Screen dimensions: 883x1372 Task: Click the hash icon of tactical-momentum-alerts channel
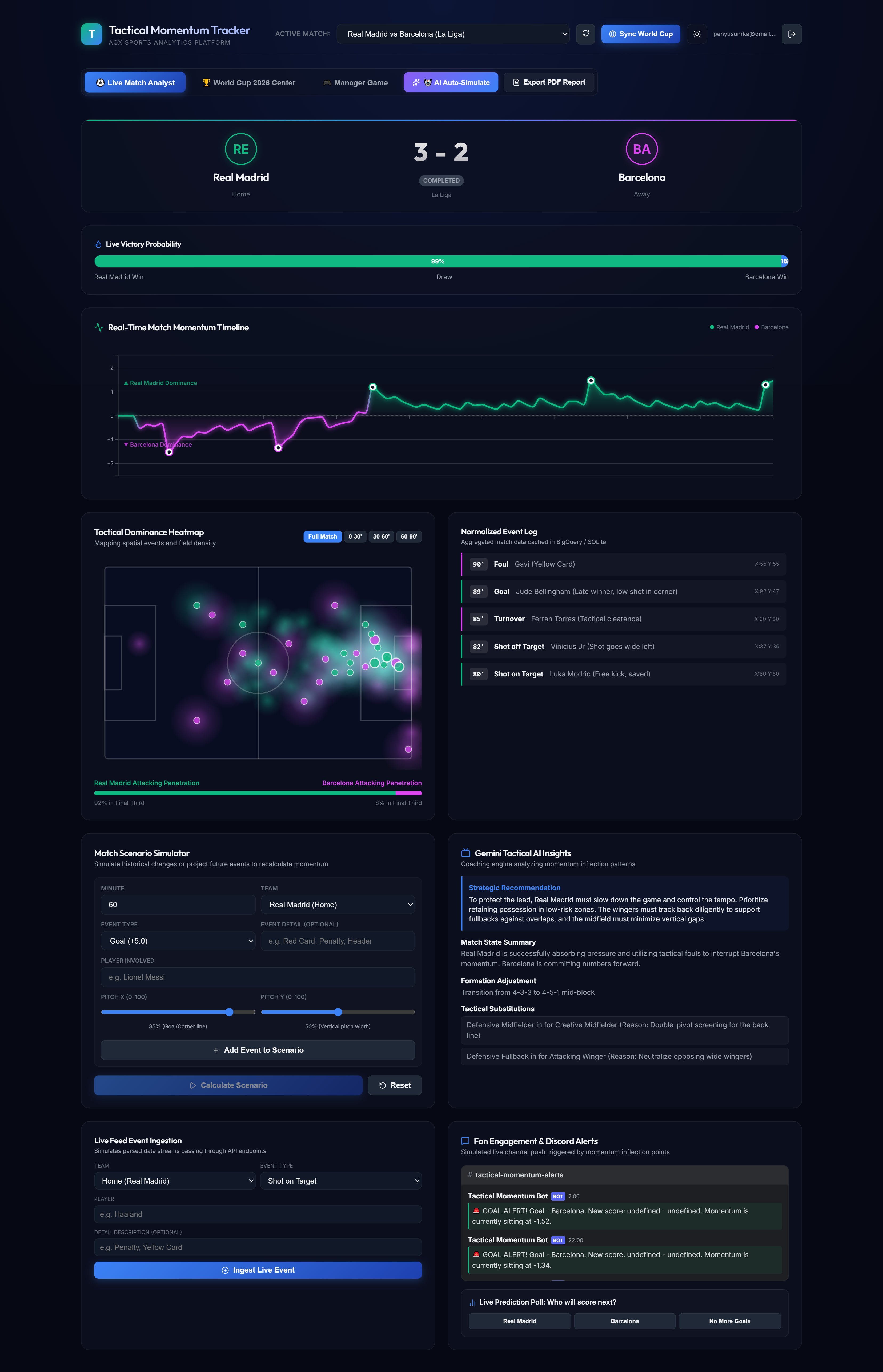tap(470, 1175)
